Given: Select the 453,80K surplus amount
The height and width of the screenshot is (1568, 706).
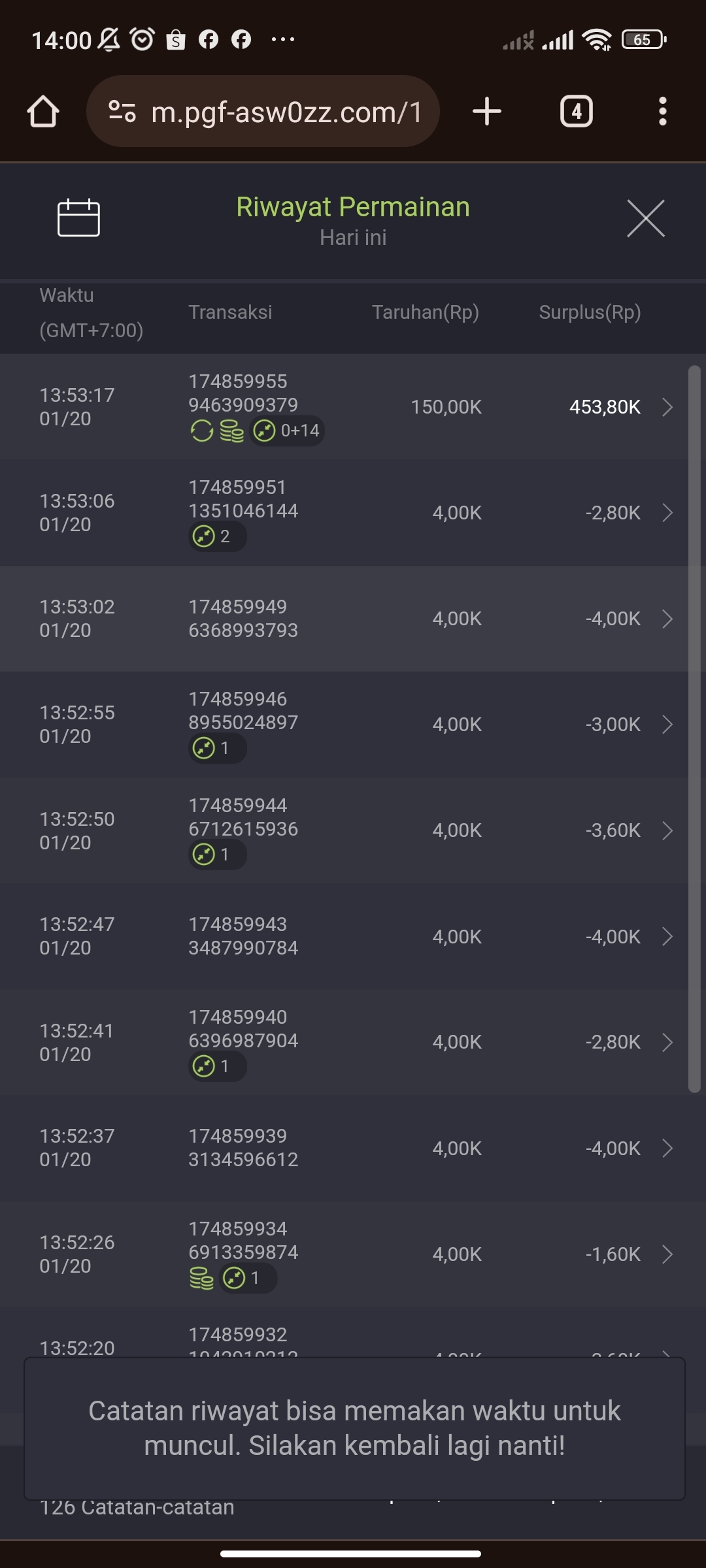Looking at the screenshot, I should (605, 407).
